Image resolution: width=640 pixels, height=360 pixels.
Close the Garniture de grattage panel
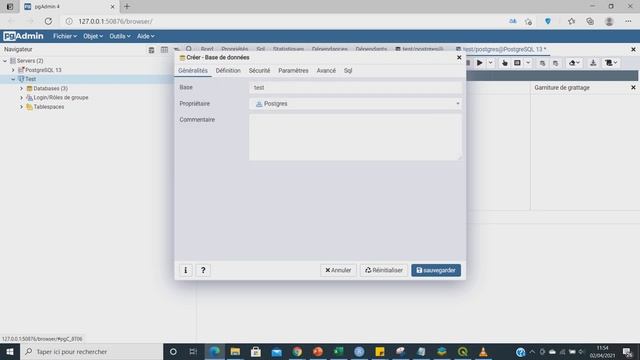click(x=633, y=88)
